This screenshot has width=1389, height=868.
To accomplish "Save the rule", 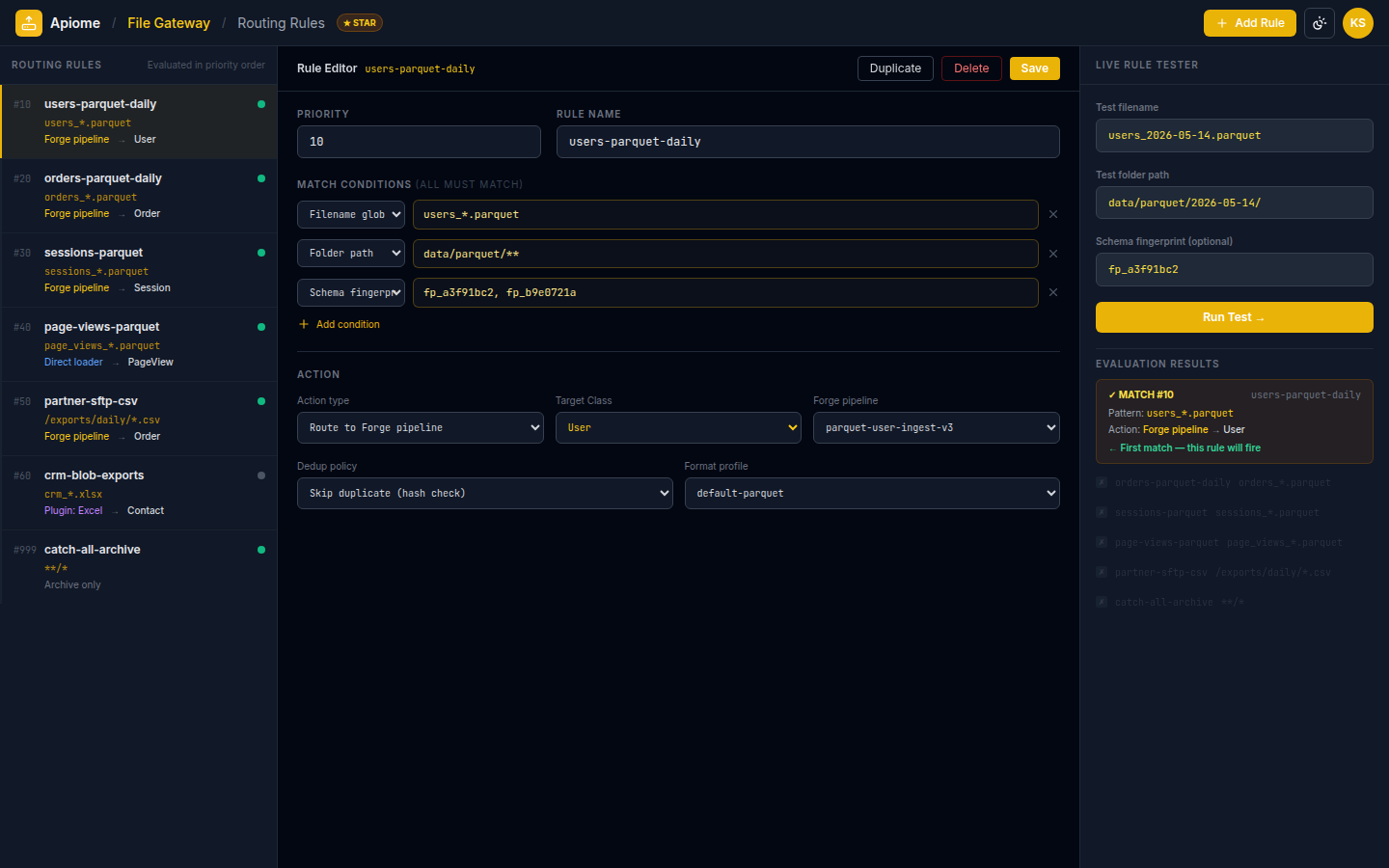I will (1035, 68).
